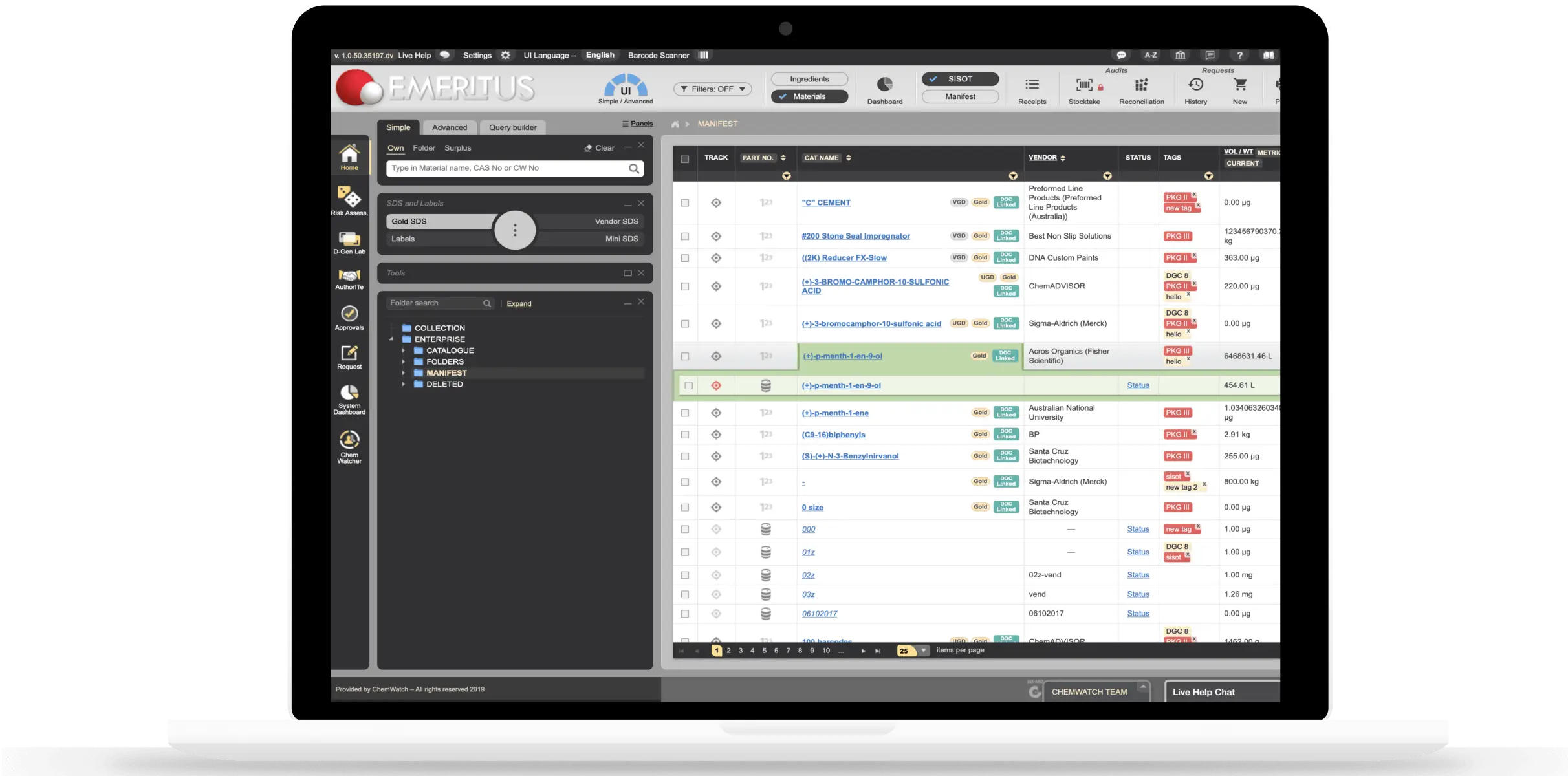Expand the CATALOGUE folder tree arrow
The height and width of the screenshot is (776, 1568).
pos(403,350)
